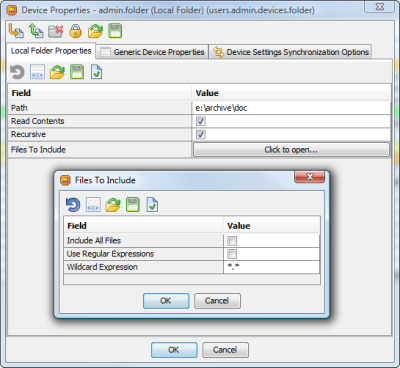The width and height of the screenshot is (400, 368).
Task: Switch to the Generic Device Properties tab
Action: click(152, 52)
